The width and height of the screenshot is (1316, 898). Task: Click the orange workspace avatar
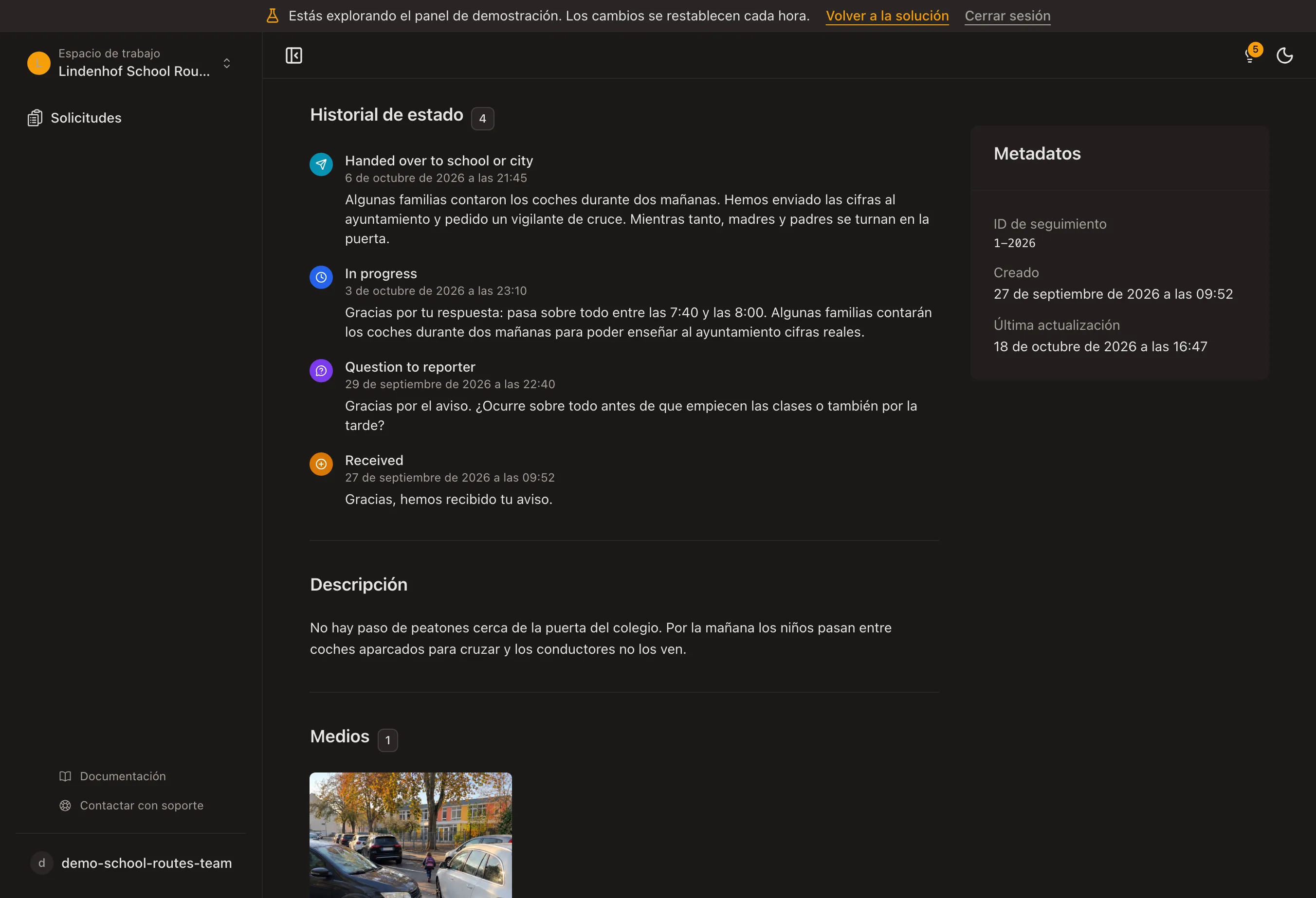point(39,63)
